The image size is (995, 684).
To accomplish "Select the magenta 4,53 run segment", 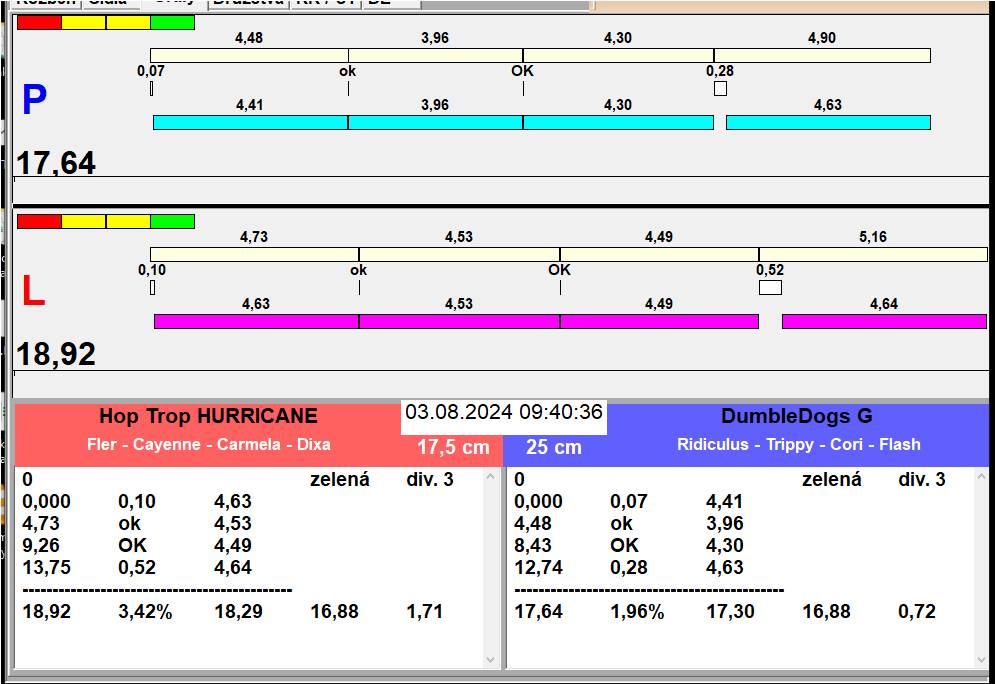I will point(459,321).
